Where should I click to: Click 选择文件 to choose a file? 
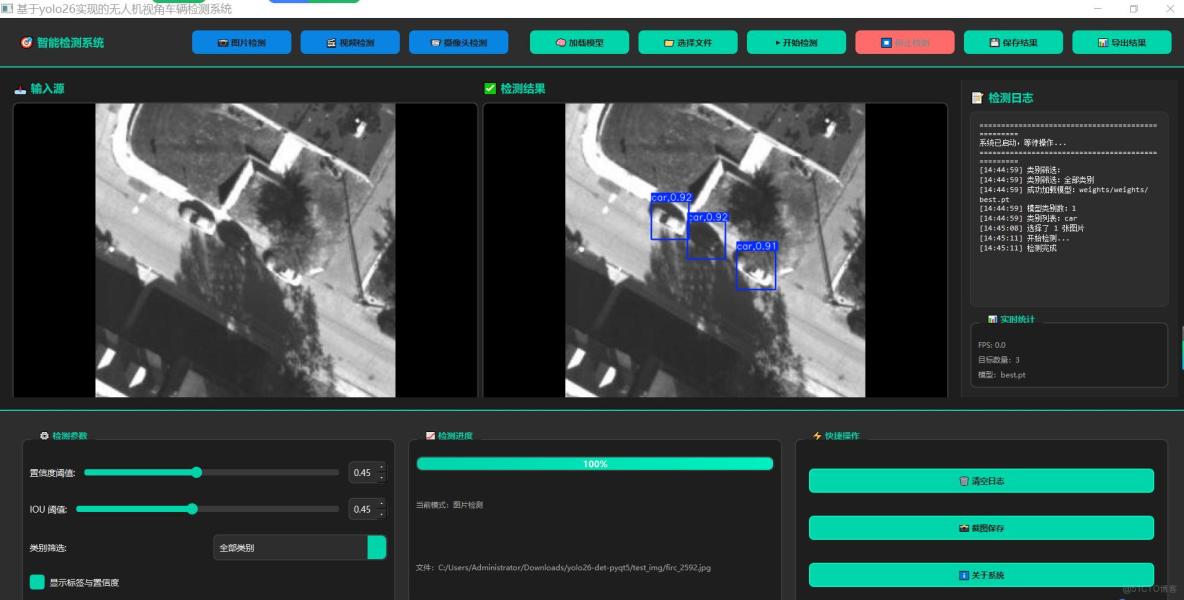(x=687, y=43)
